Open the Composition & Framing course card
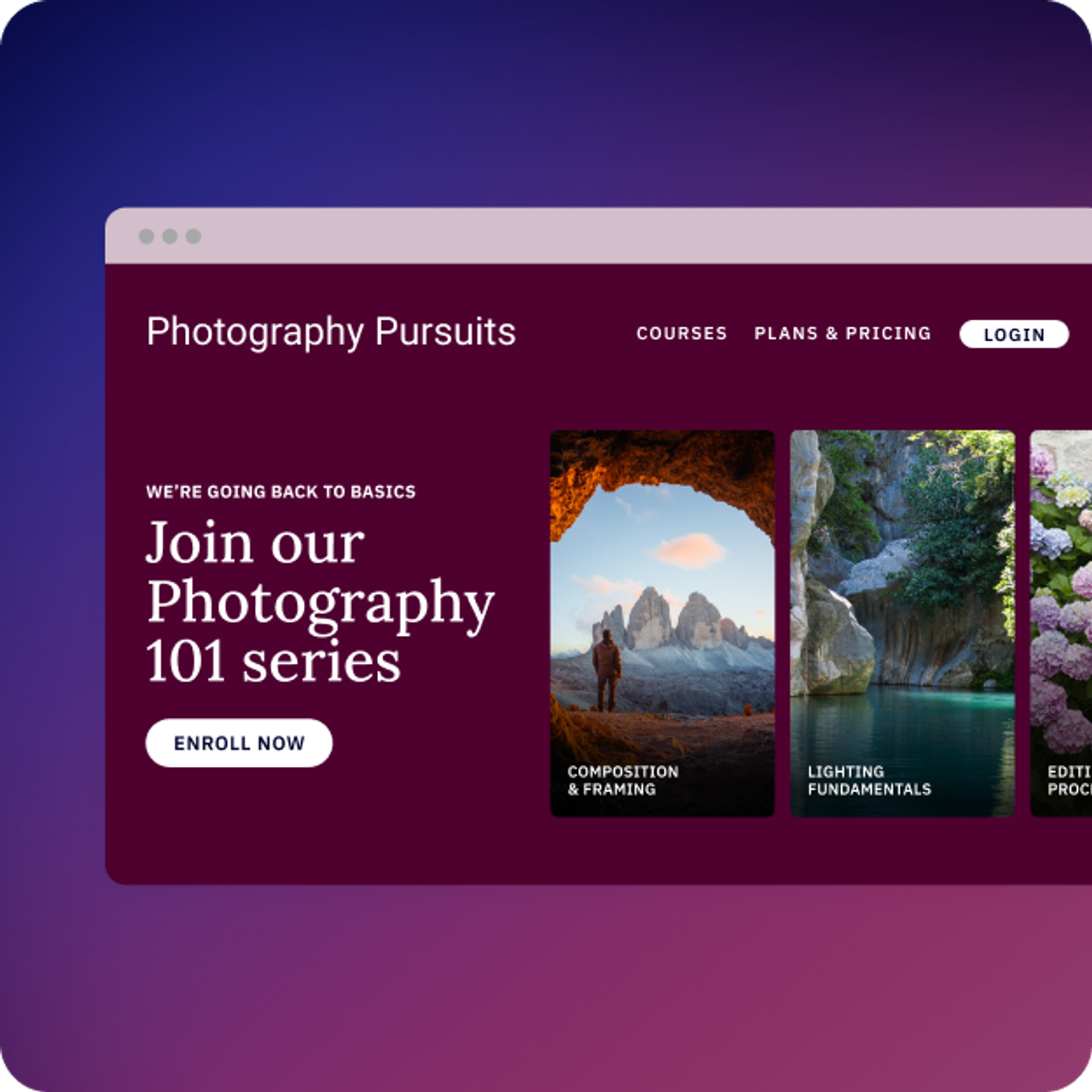 (663, 623)
